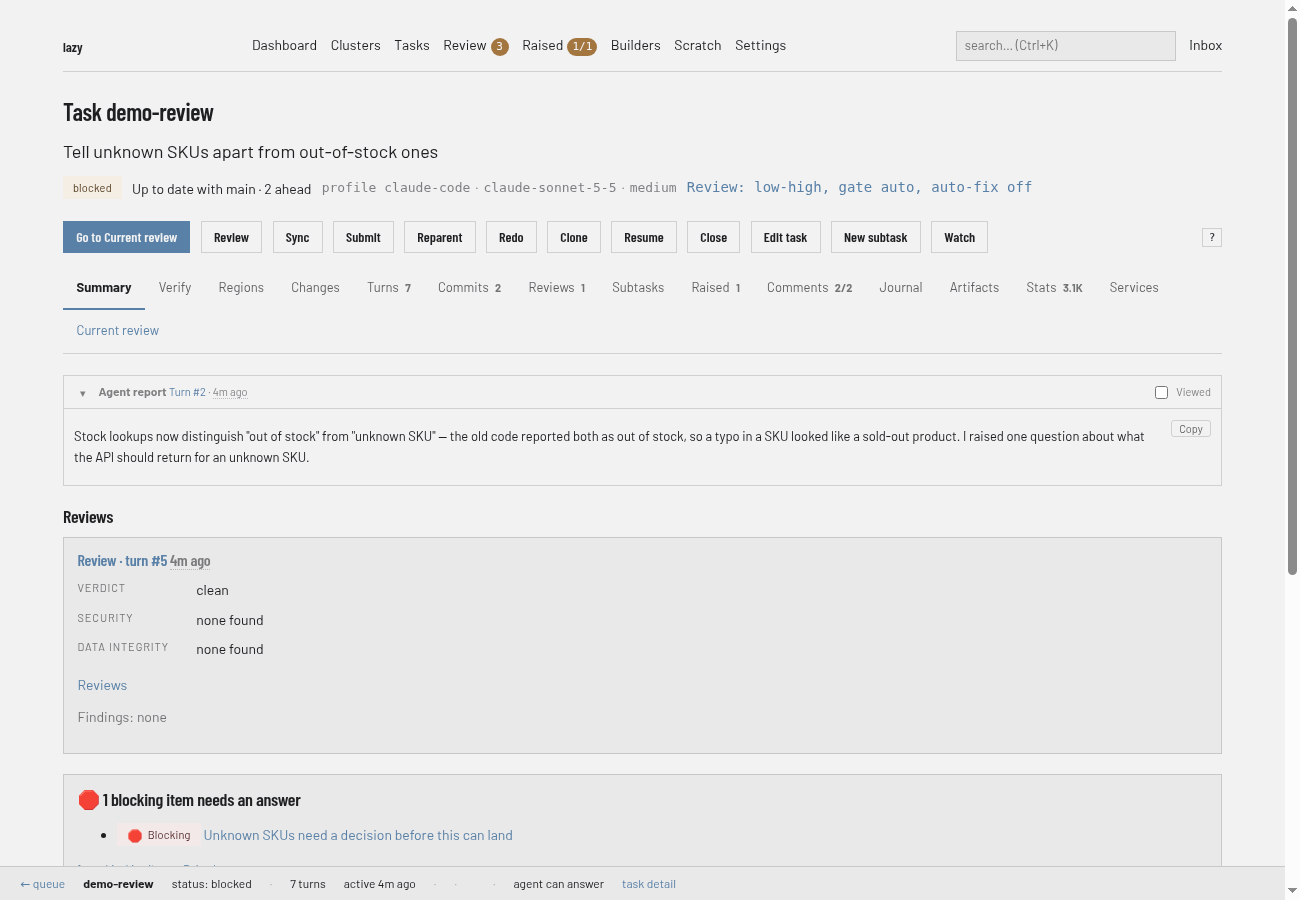Viewport: 1300px width, 900px height.
Task: Click 'status: blocked' in the footer bar
Action: [211, 884]
